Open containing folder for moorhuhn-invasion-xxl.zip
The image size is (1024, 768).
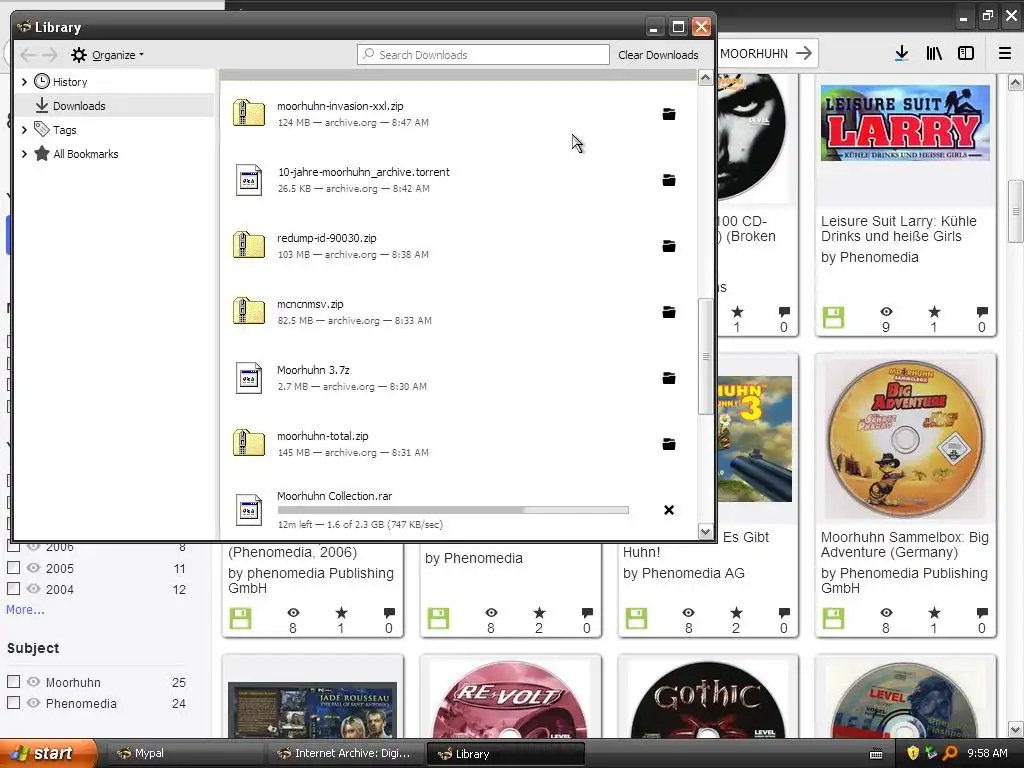(x=669, y=114)
